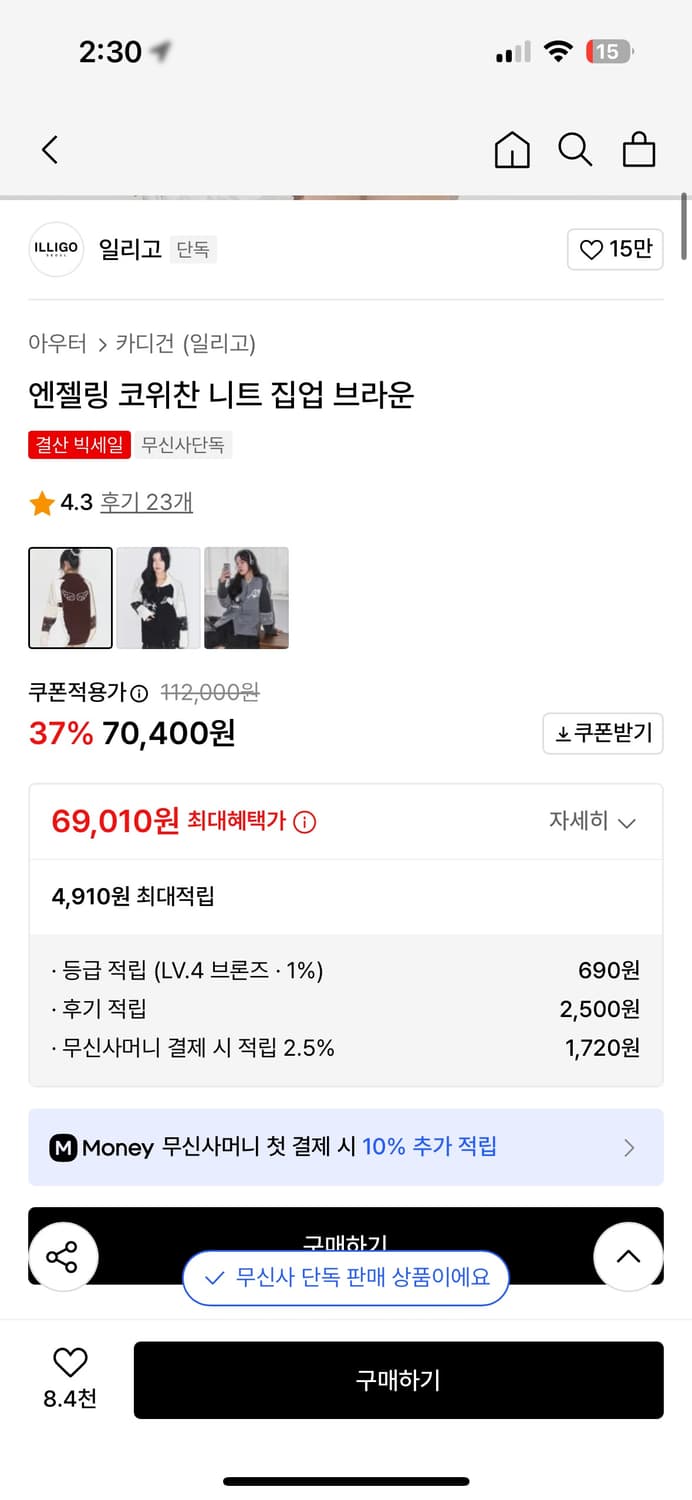
Task: Open the 카디건 (일리고) breadcrumb link
Action: click(185, 341)
